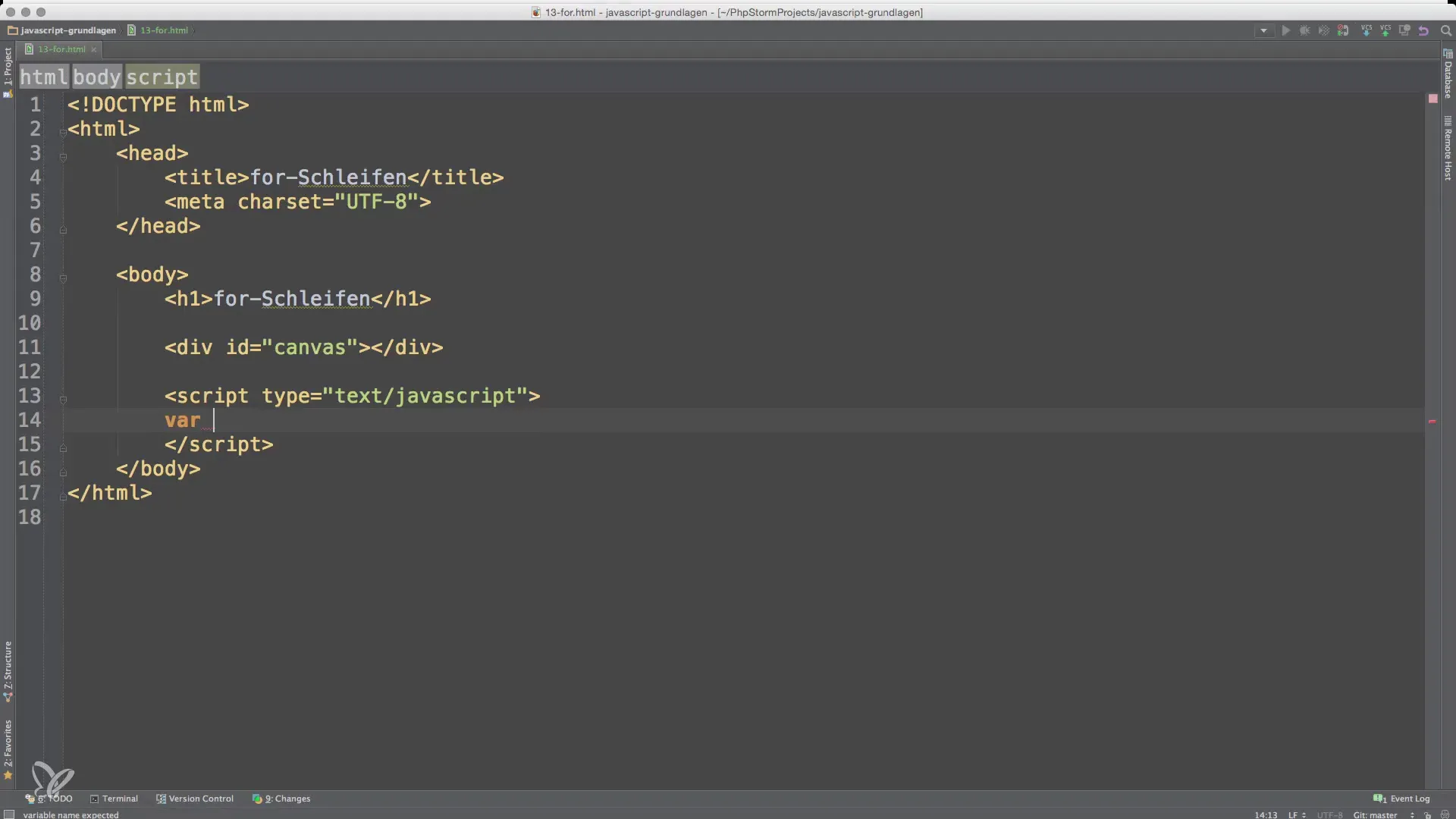
Task: Collapse the head tag fold at line 3
Action: point(63,157)
